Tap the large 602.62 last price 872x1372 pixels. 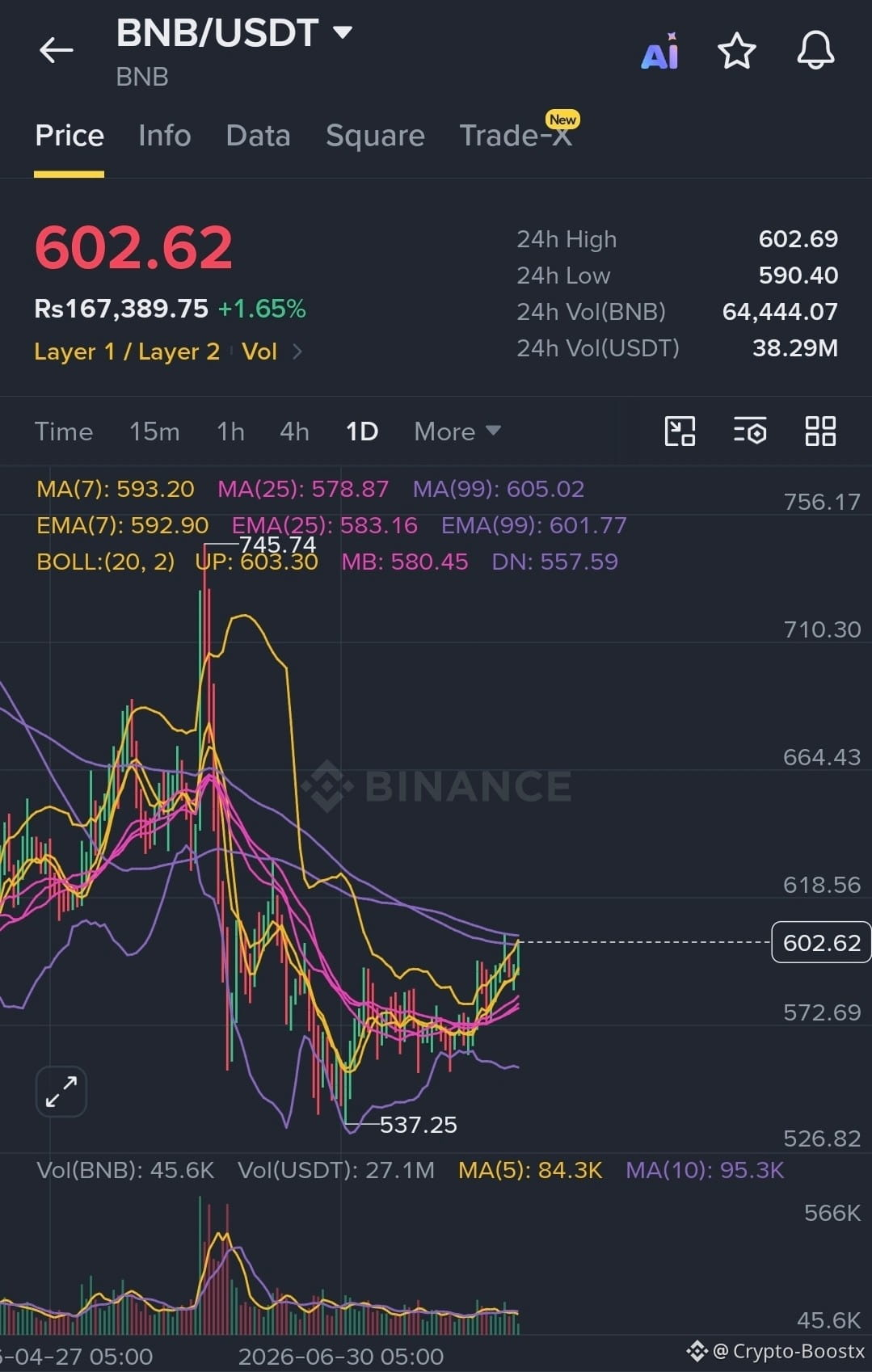tap(133, 247)
